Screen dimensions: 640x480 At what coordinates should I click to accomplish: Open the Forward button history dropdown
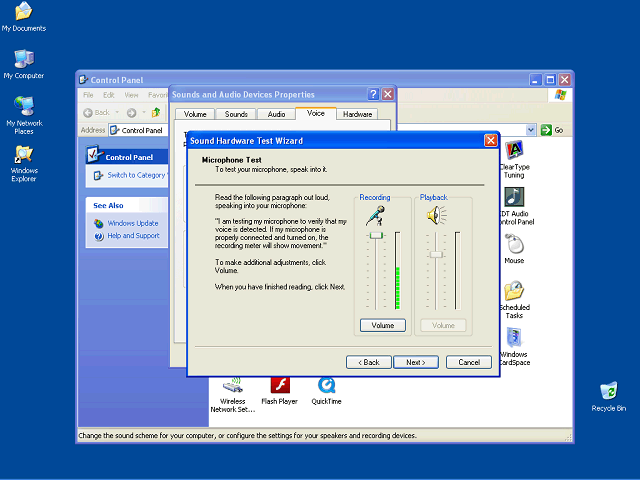point(144,112)
